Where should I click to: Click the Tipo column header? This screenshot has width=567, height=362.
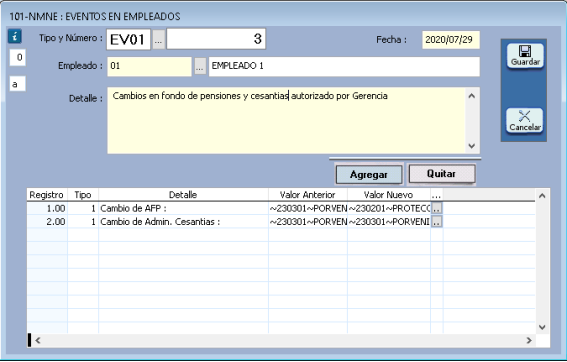coord(83,195)
